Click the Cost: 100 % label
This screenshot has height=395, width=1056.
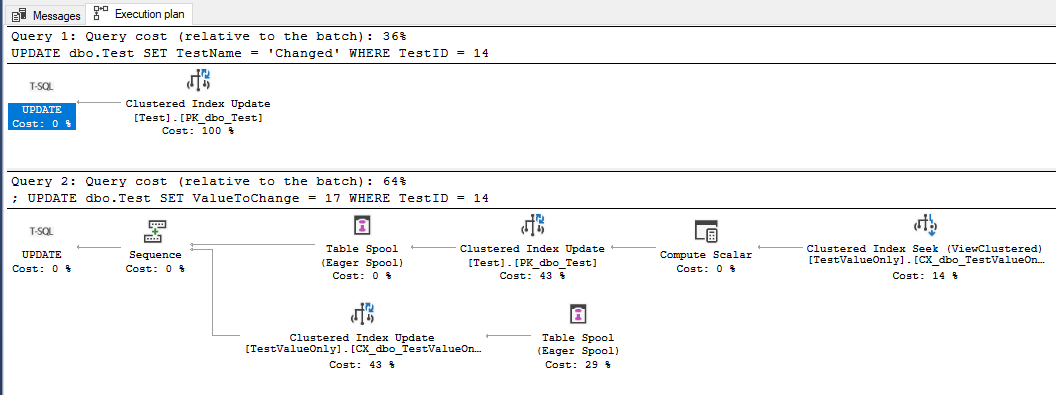[x=198, y=131]
